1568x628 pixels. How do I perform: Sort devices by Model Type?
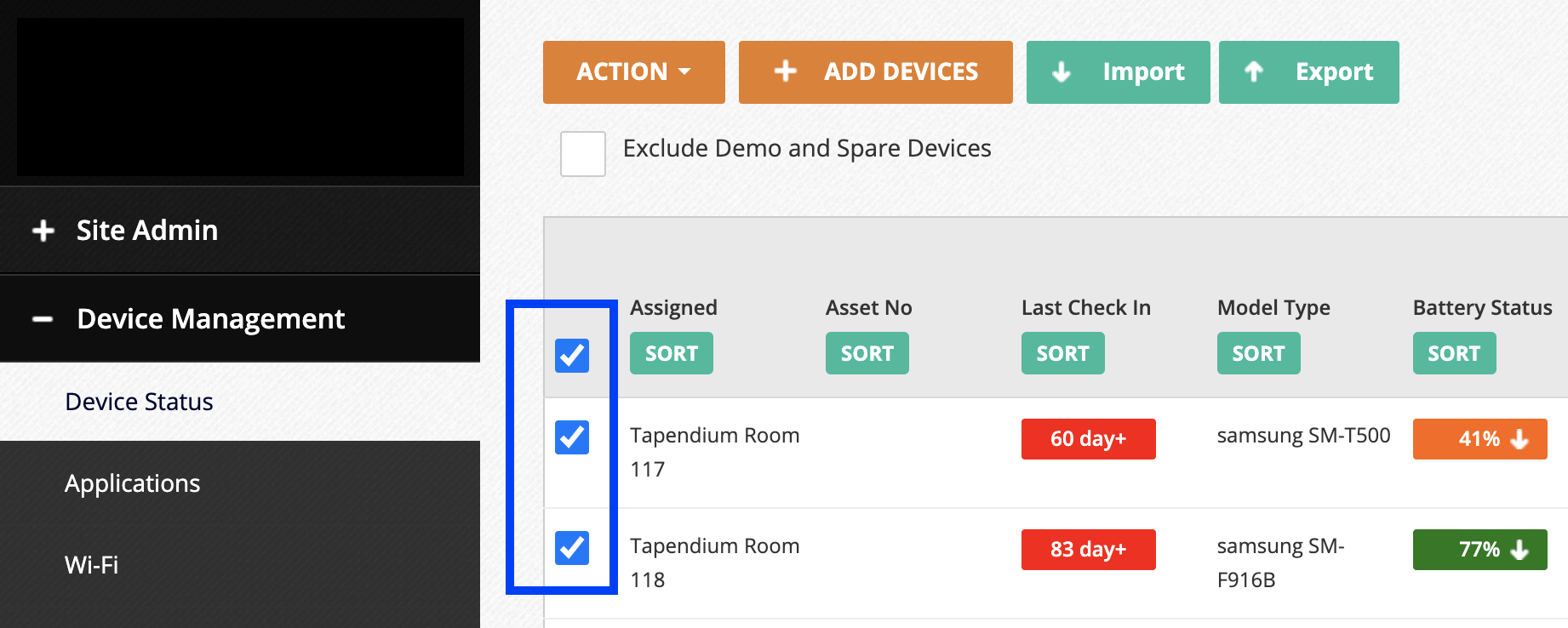(1258, 352)
